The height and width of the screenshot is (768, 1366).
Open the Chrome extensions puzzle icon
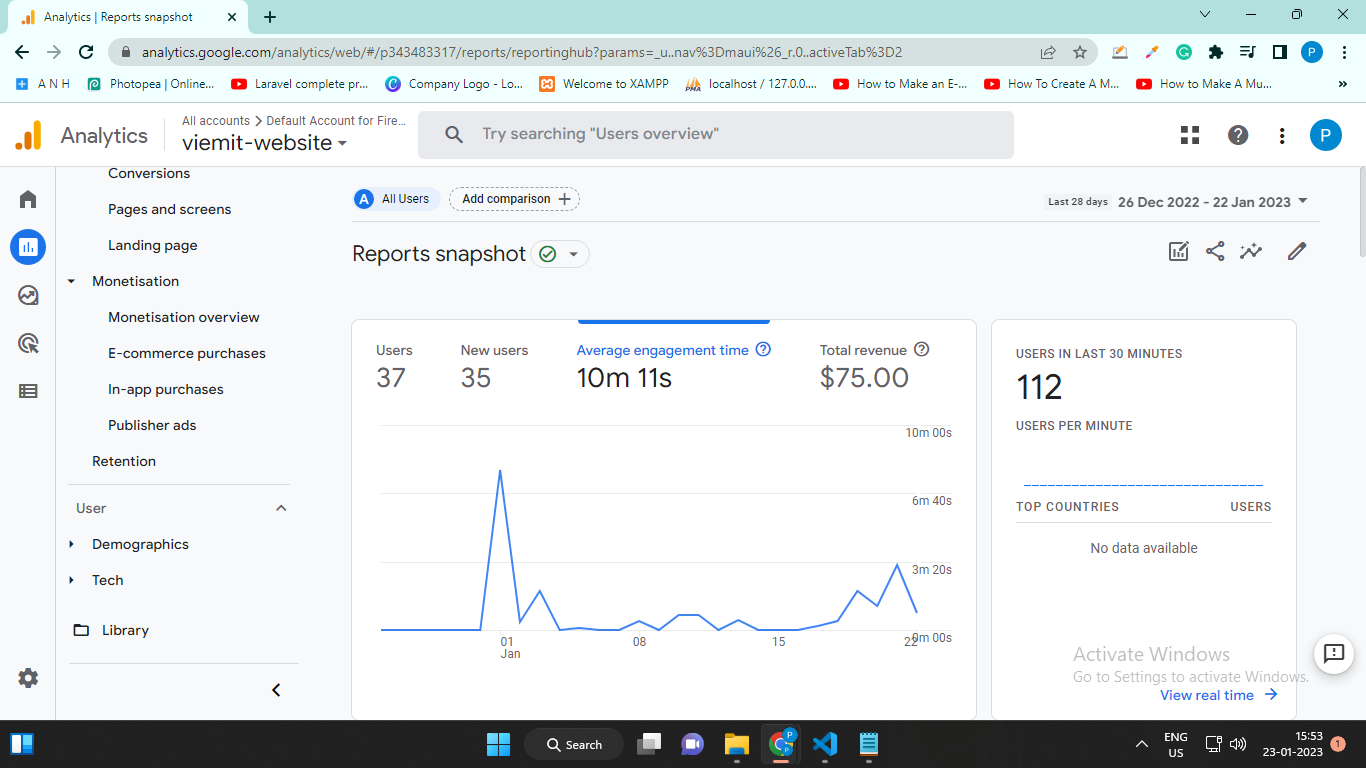tap(1216, 52)
